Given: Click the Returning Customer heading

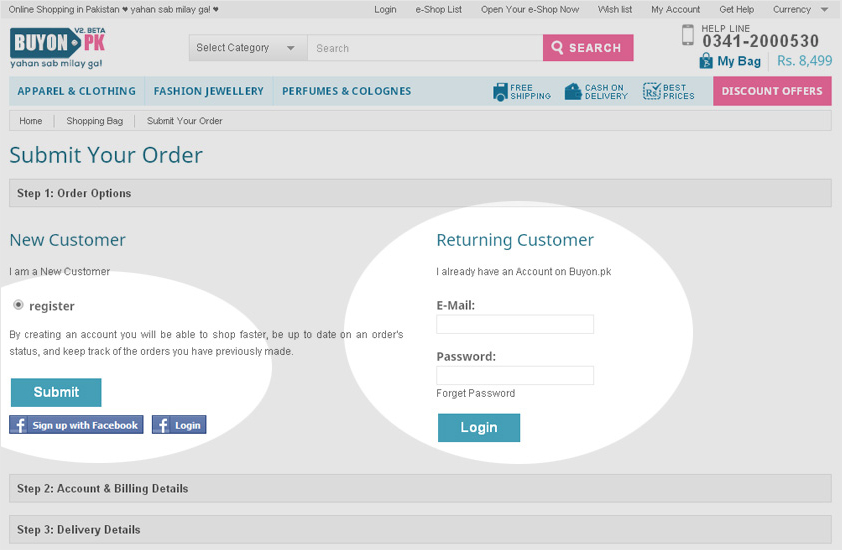Looking at the screenshot, I should [x=515, y=240].
